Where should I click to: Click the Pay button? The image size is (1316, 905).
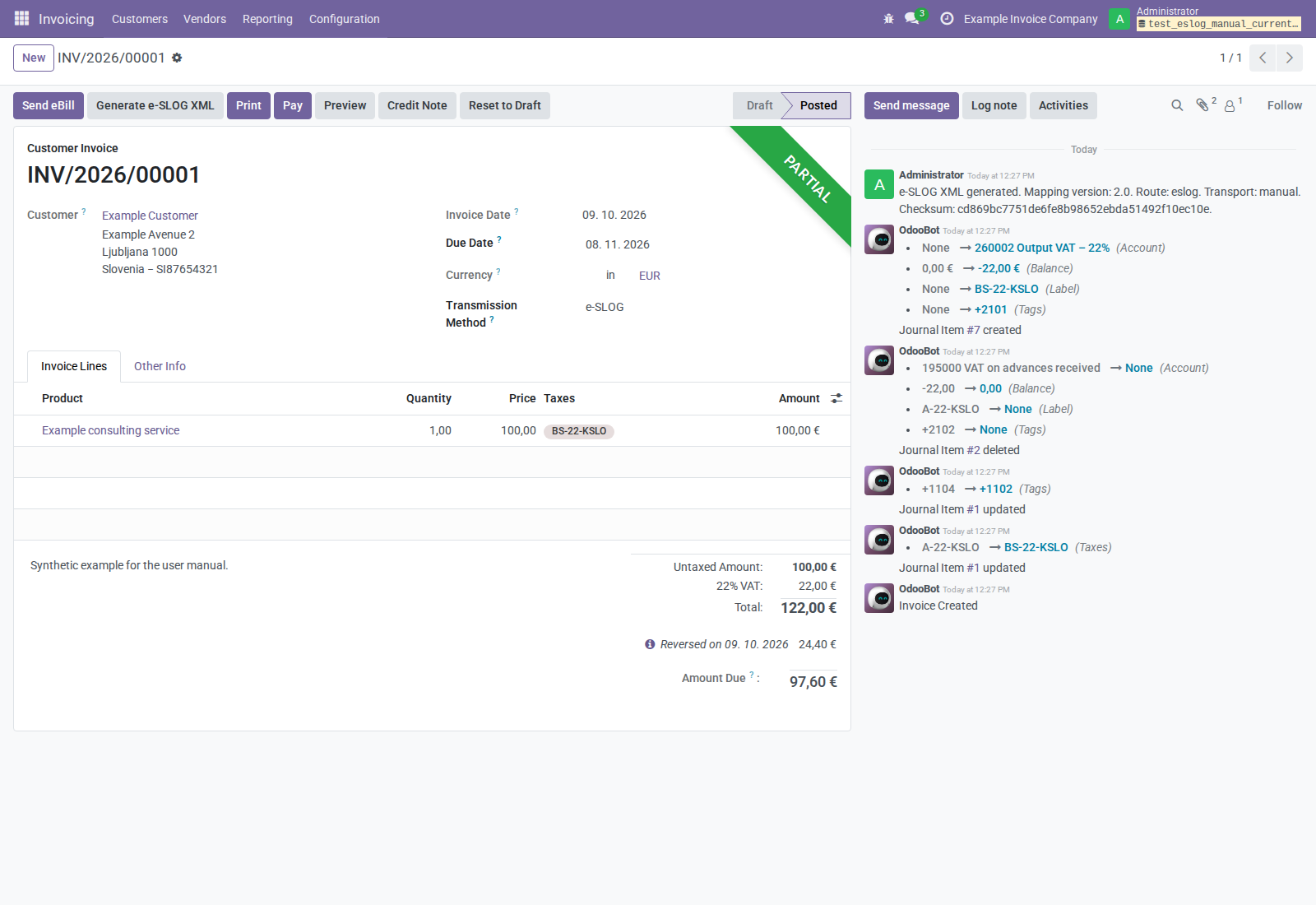pos(293,105)
